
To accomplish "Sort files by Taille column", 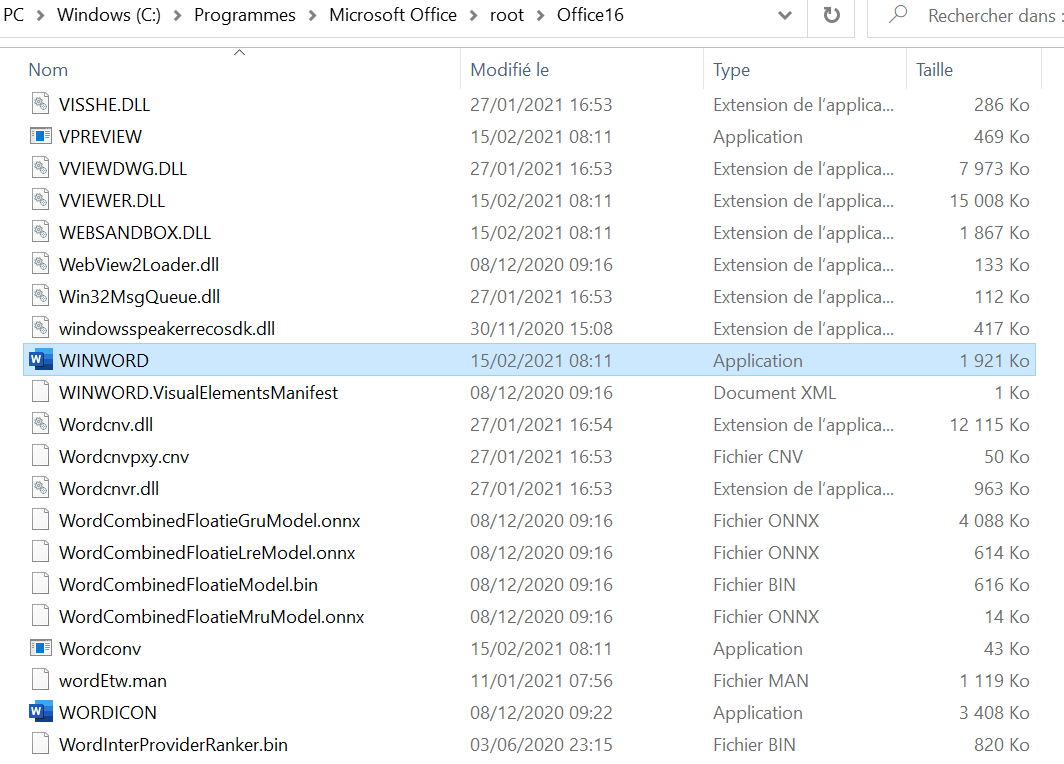I will (x=934, y=70).
